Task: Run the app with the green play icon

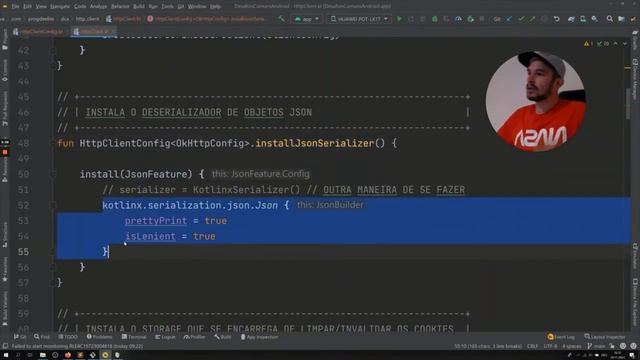Action: click(x=400, y=19)
